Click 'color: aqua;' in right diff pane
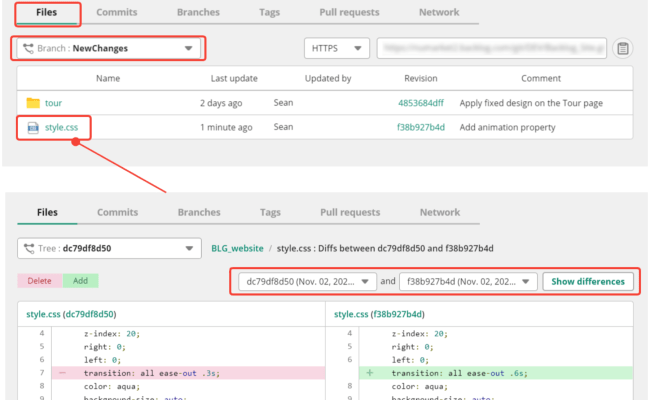 (420, 386)
